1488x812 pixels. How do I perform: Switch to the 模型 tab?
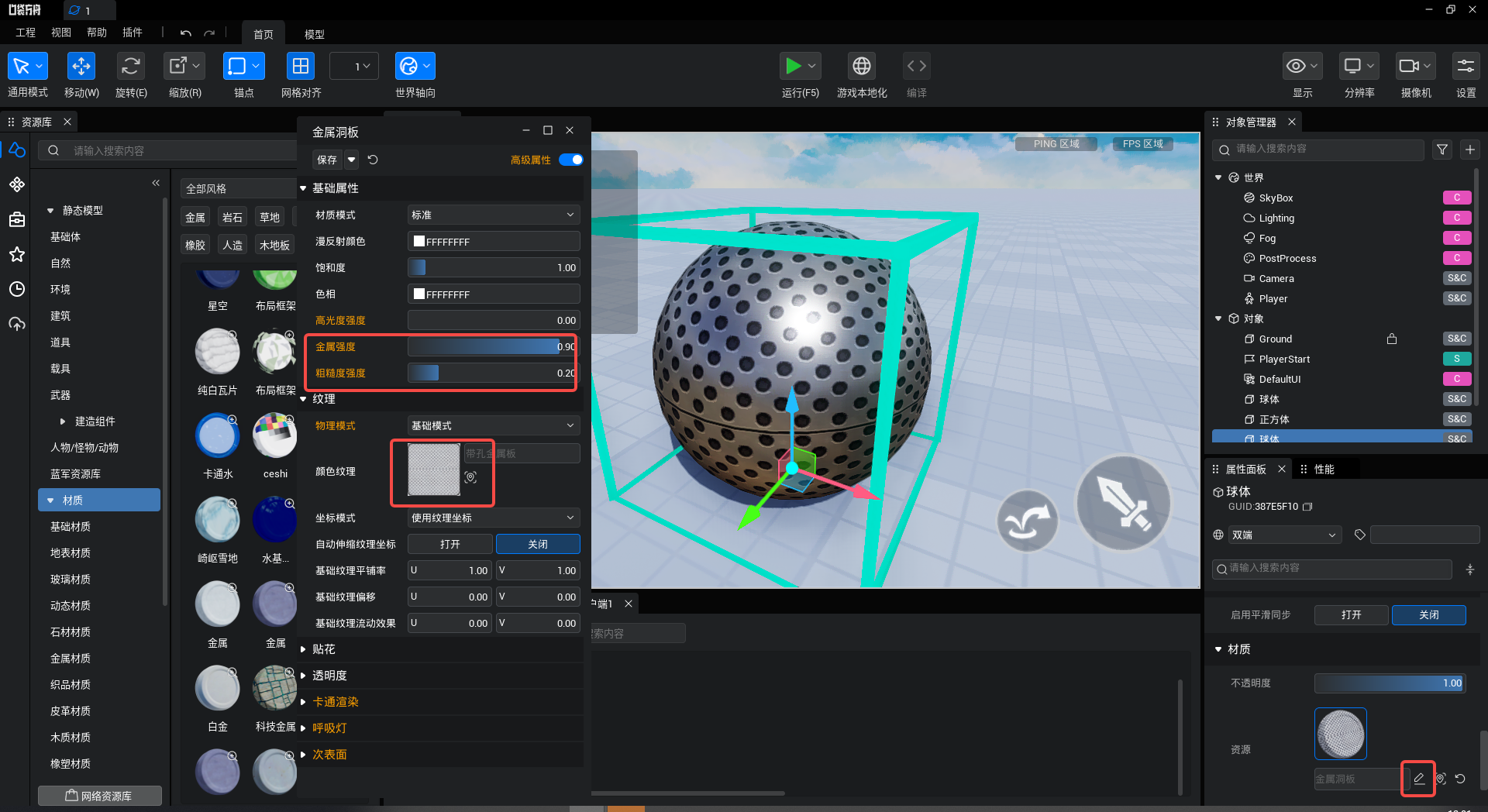[314, 34]
